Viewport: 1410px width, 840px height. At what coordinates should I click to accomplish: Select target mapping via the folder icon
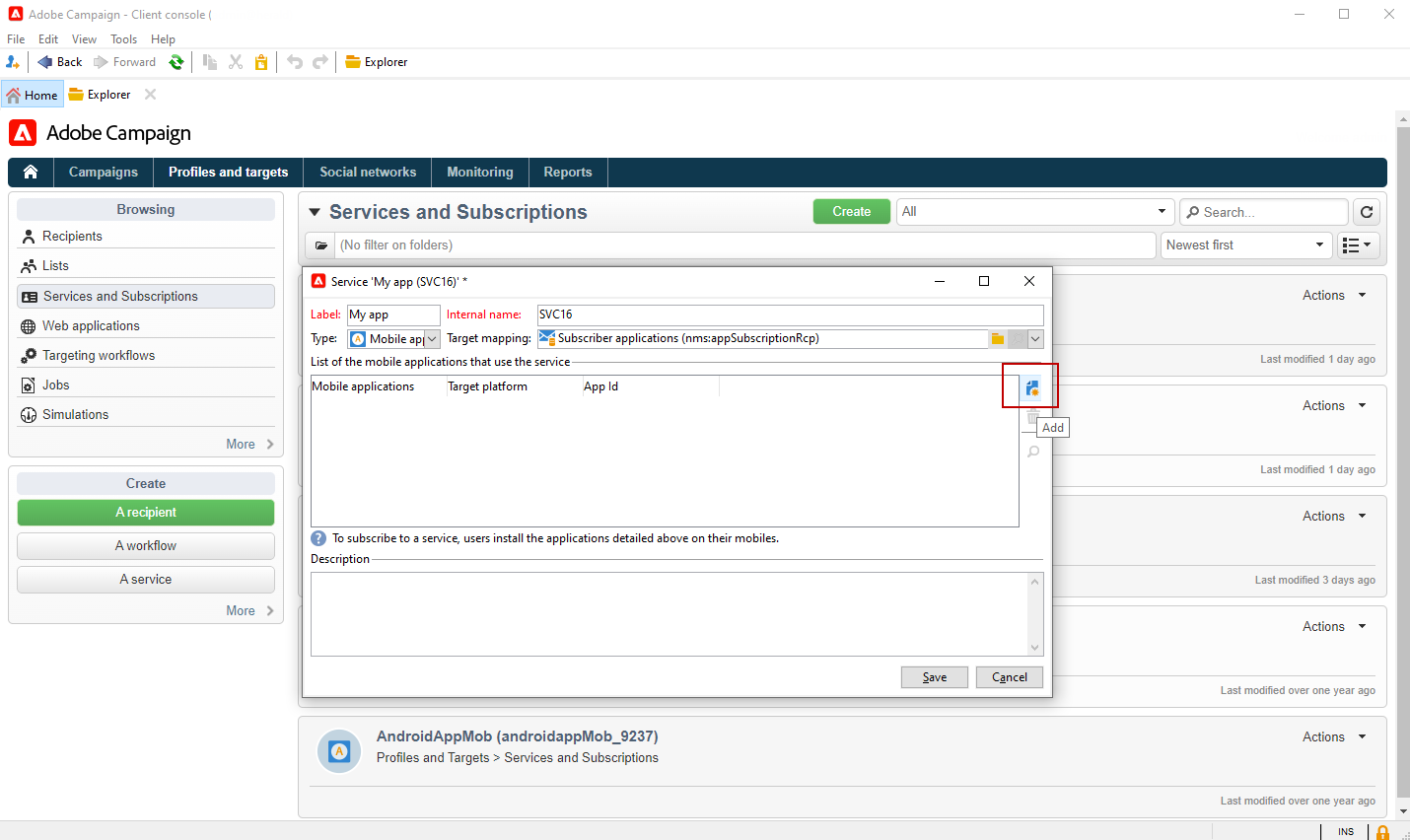tap(998, 339)
